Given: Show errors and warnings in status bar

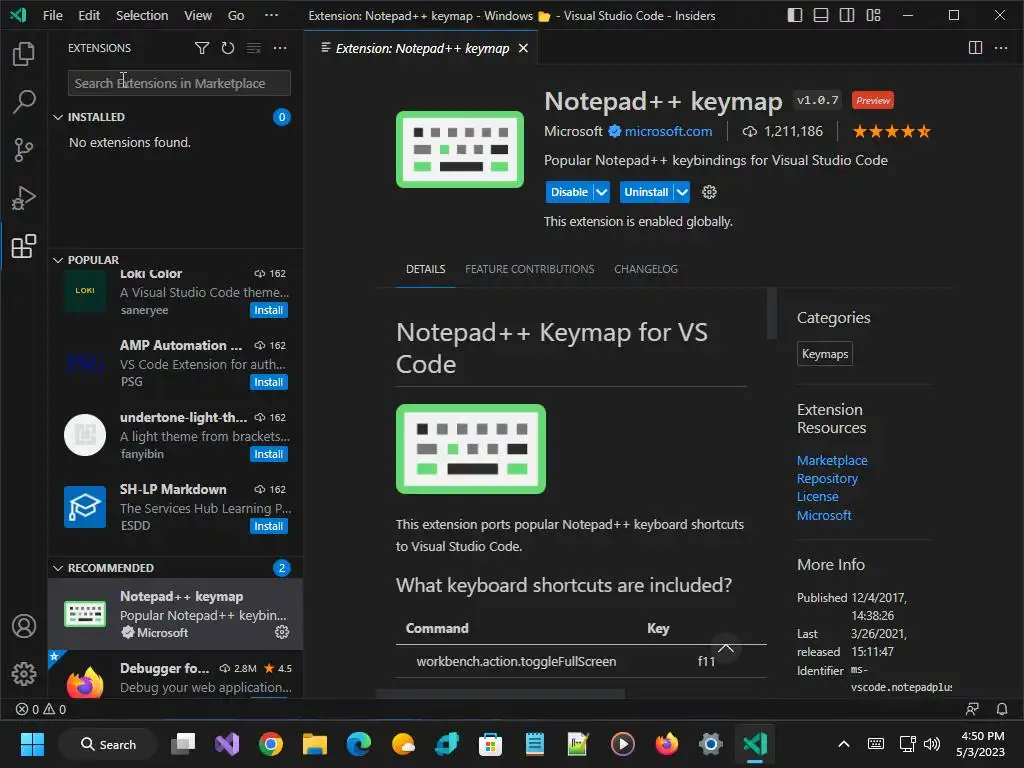Looking at the screenshot, I should [40, 709].
